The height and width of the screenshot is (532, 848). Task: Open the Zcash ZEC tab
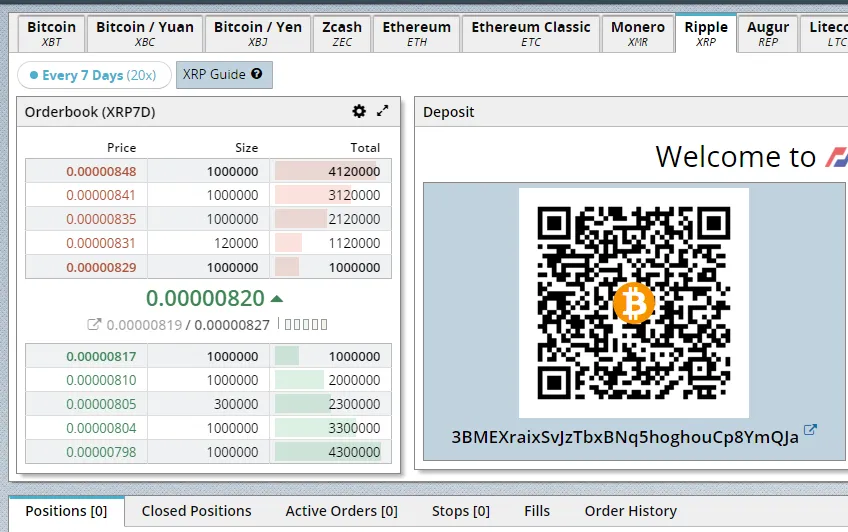[x=342, y=34]
